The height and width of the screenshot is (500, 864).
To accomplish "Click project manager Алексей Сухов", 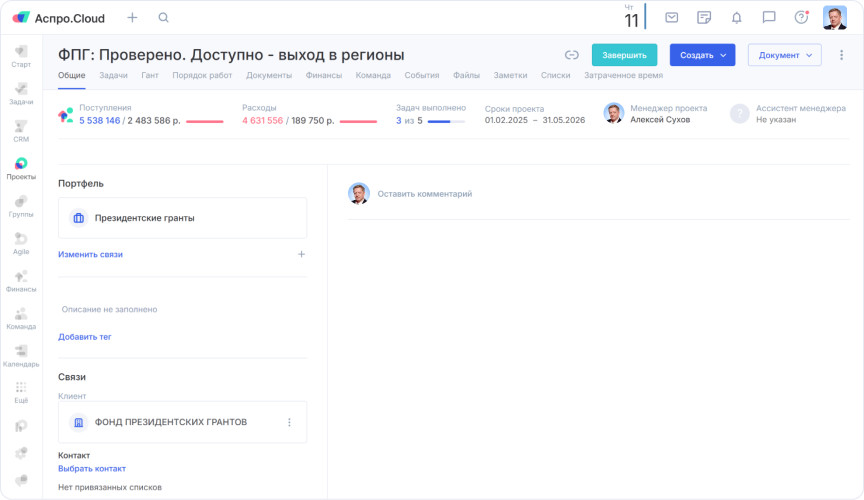I will click(x=660, y=120).
